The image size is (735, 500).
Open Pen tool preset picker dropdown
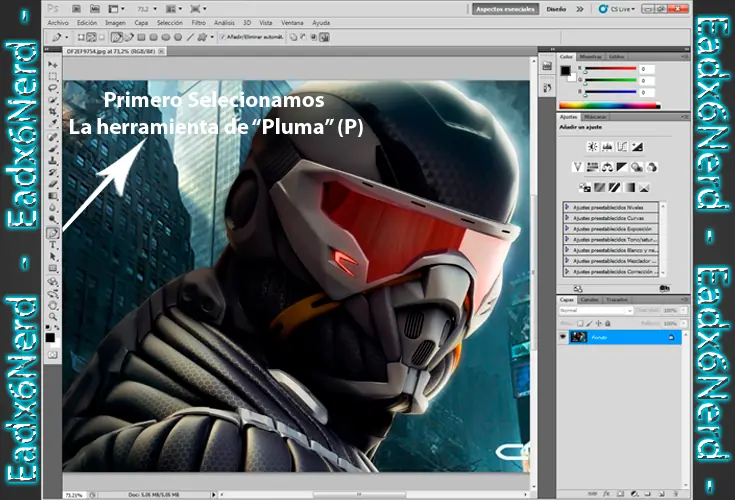[67, 37]
